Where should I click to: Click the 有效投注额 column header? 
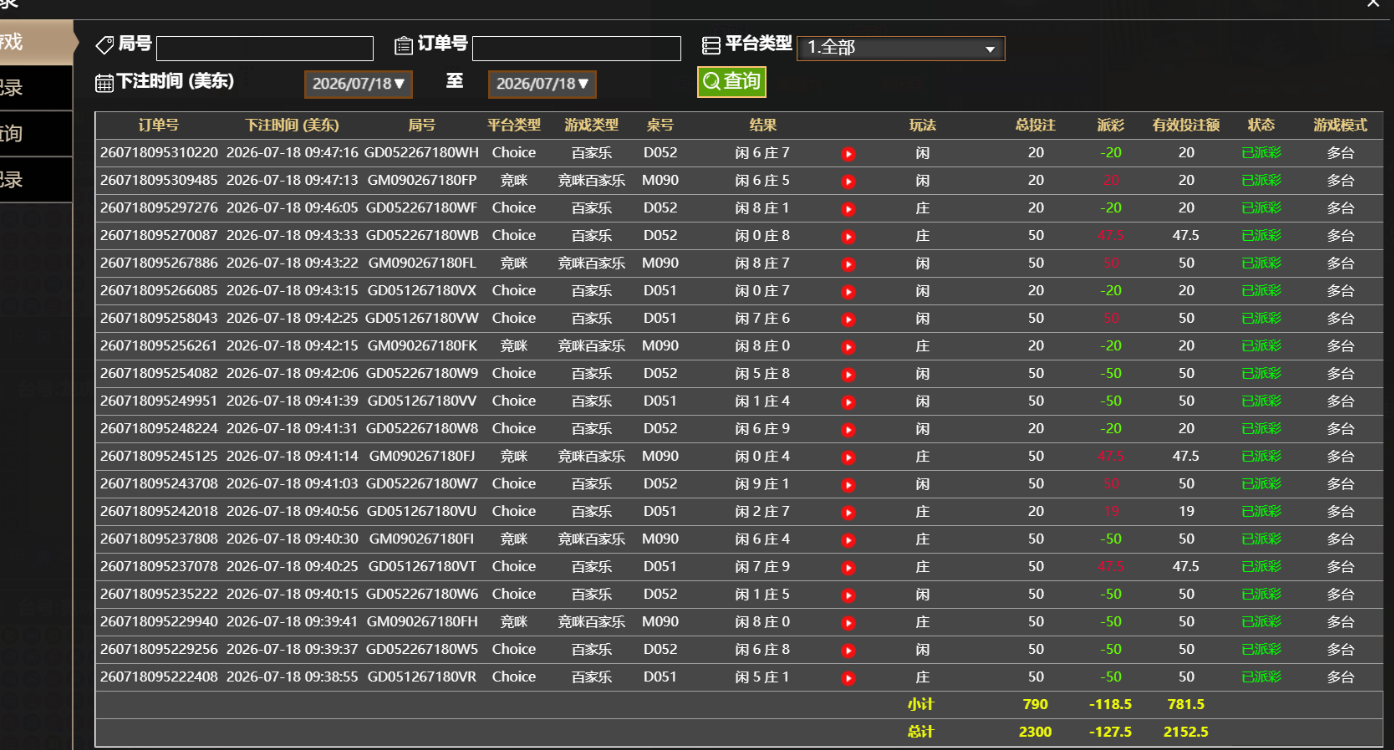point(1185,126)
